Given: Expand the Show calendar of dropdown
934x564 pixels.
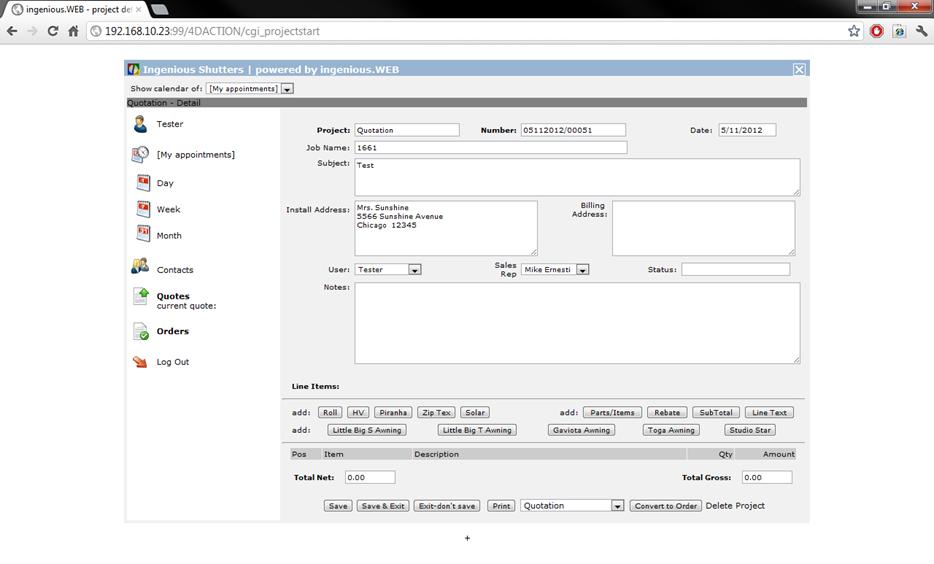Looking at the screenshot, I should click(287, 89).
